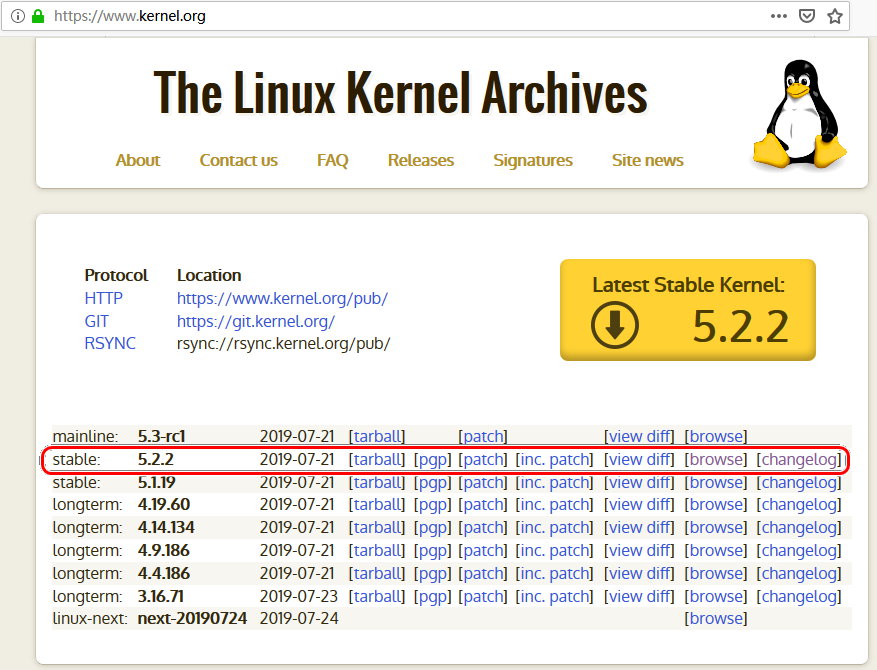Screen dimensions: 877x670
Task: Open https://git.kernel.org/ link
Action: [256, 321]
